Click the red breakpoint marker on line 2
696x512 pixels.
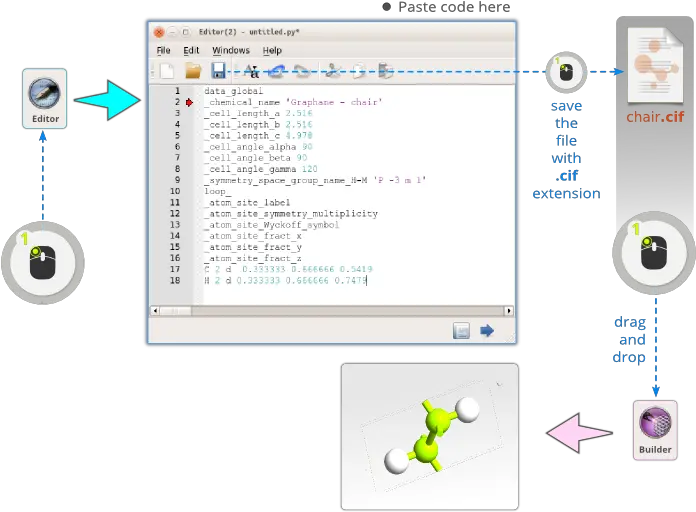pos(190,103)
